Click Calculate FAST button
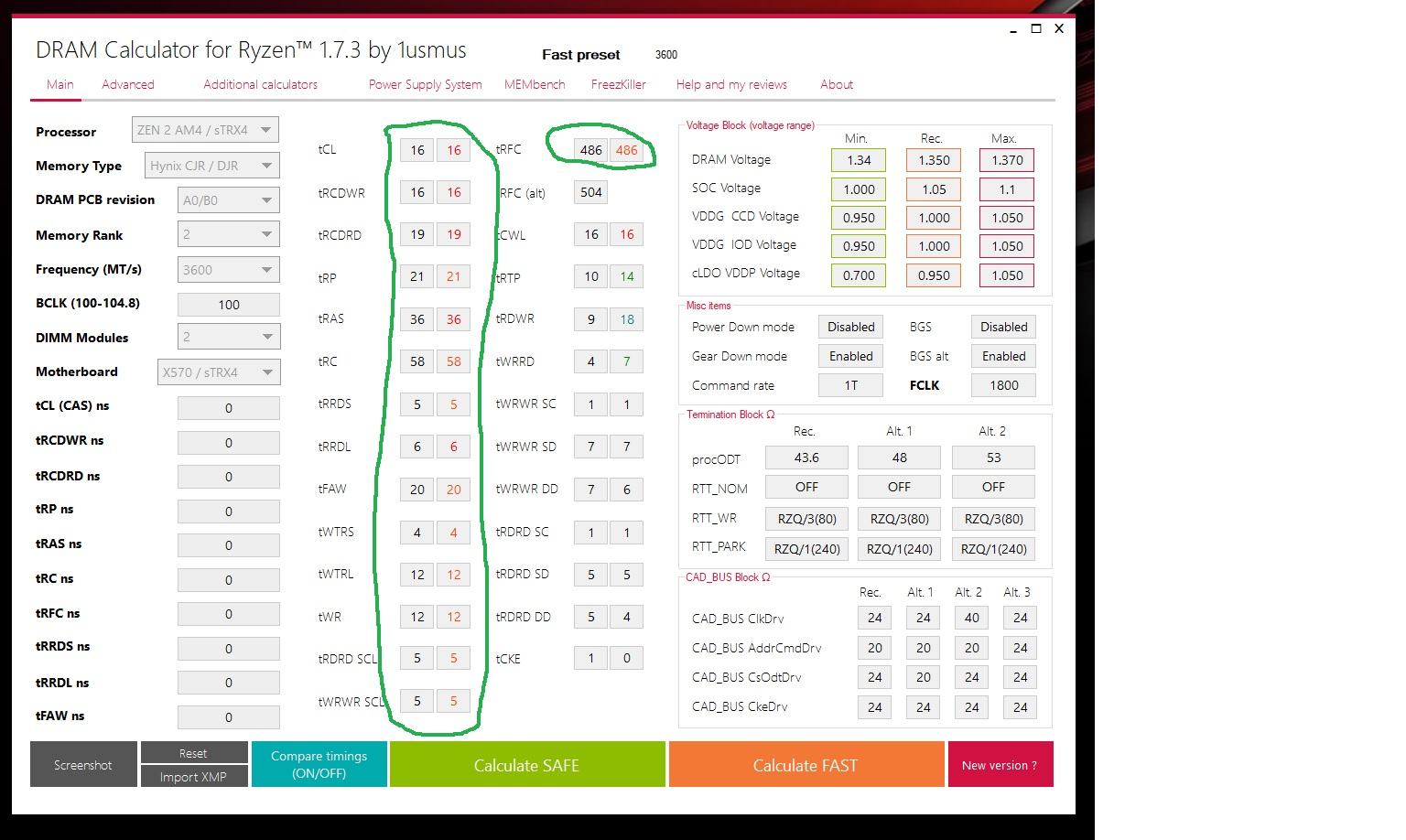 click(x=806, y=764)
